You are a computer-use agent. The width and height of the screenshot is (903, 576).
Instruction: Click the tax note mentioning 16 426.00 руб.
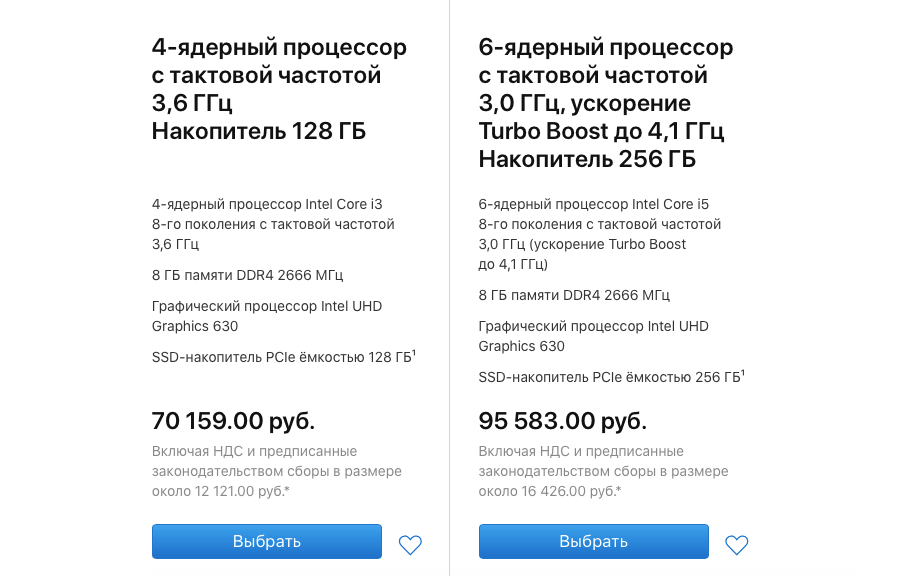[603, 471]
